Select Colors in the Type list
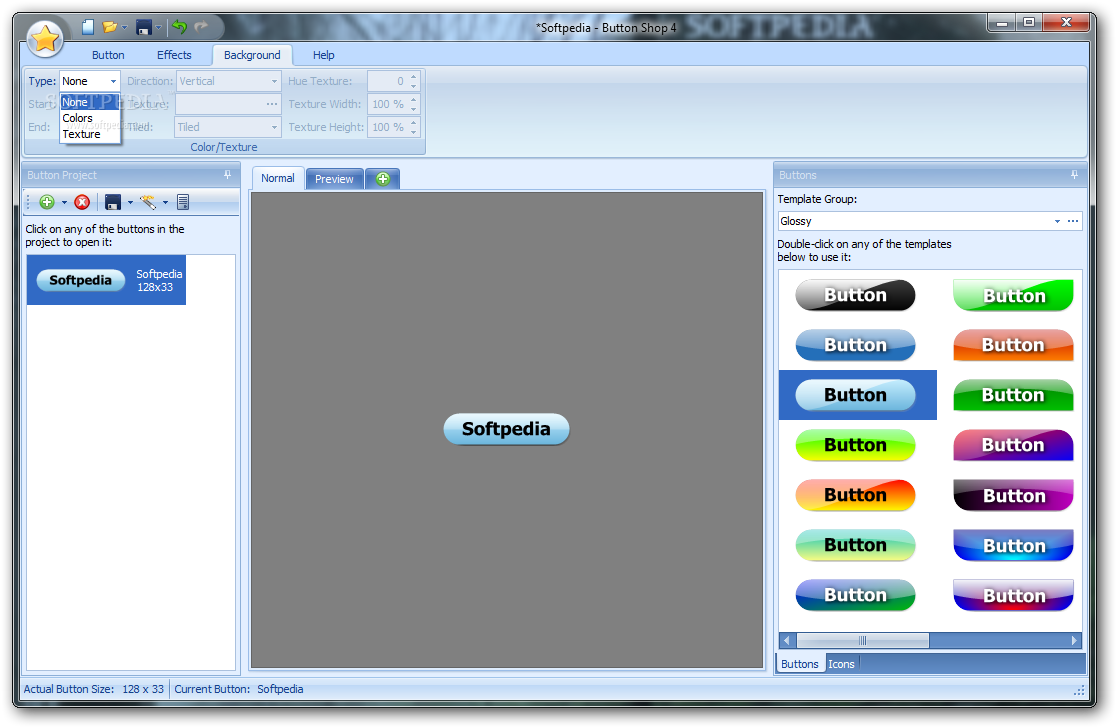Image resolution: width=1117 pixels, height=728 pixels. 90,118
